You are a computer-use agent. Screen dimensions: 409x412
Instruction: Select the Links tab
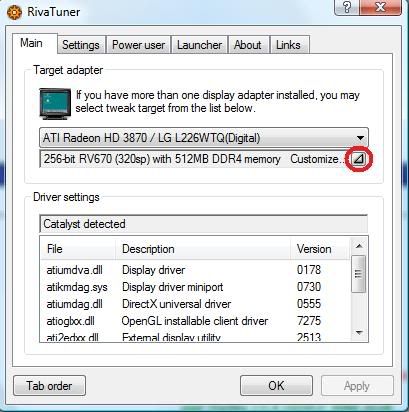point(288,45)
